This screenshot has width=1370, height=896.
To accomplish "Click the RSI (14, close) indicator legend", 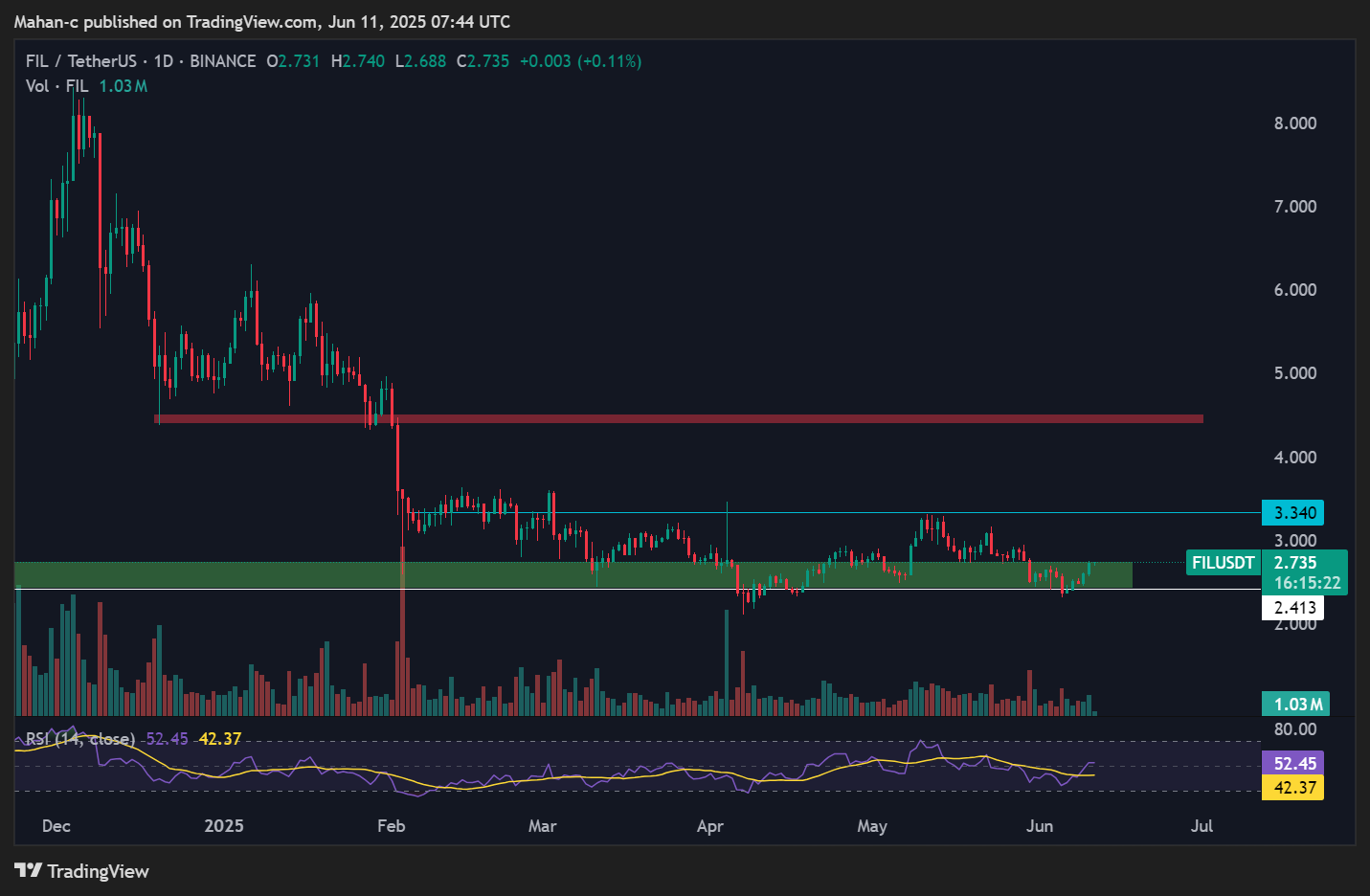I will (x=79, y=739).
